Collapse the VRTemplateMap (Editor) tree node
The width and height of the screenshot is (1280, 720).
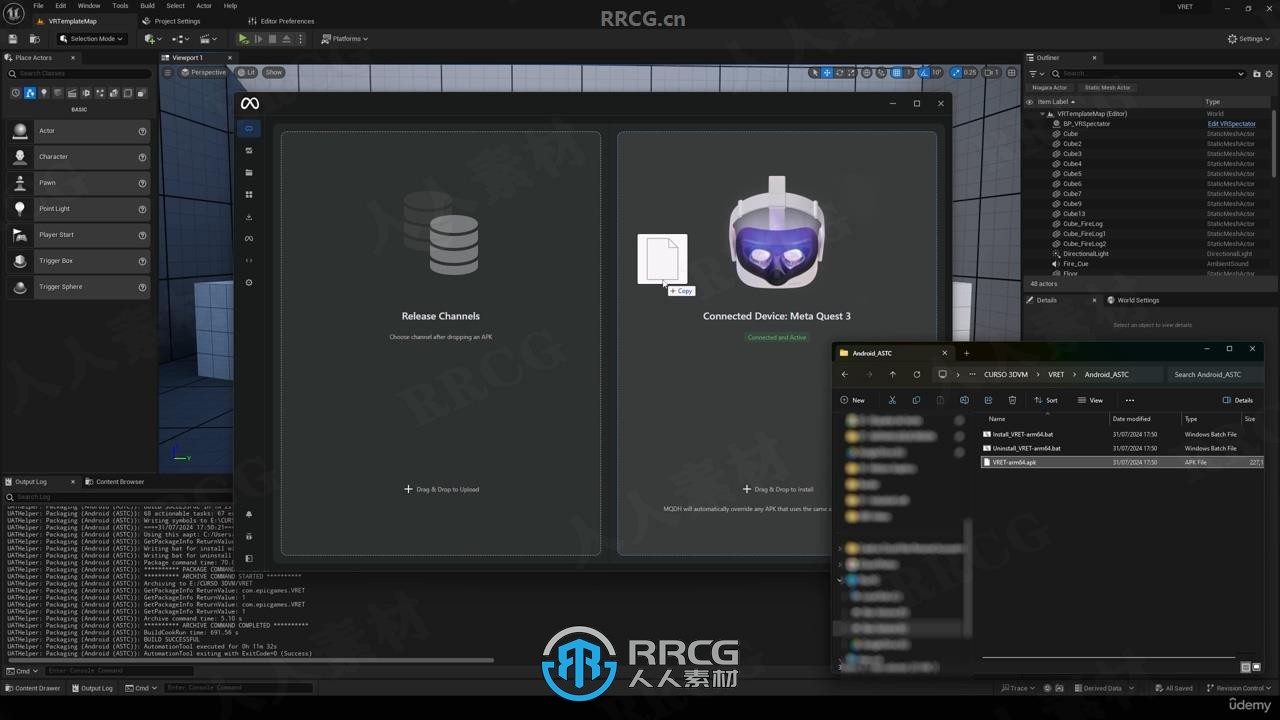click(1041, 114)
